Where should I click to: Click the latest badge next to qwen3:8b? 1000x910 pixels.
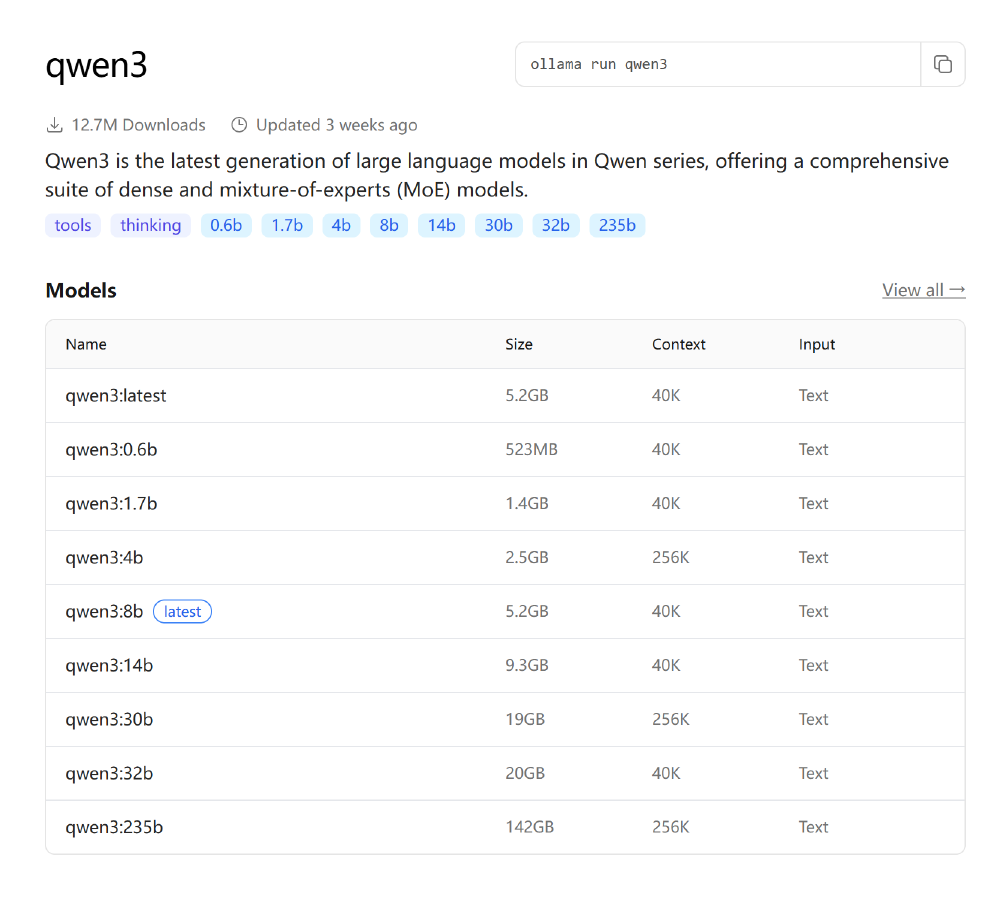[182, 612]
